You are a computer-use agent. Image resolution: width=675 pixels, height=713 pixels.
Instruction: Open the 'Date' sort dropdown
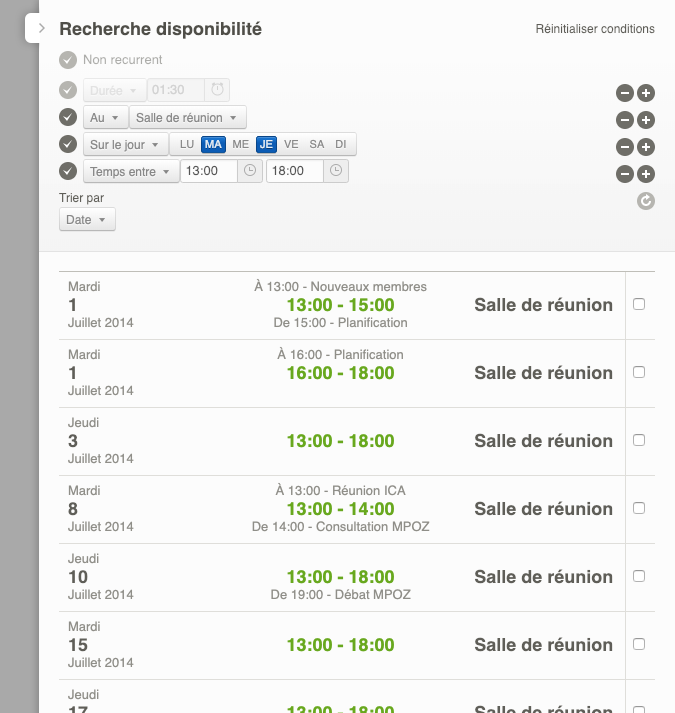[87, 219]
